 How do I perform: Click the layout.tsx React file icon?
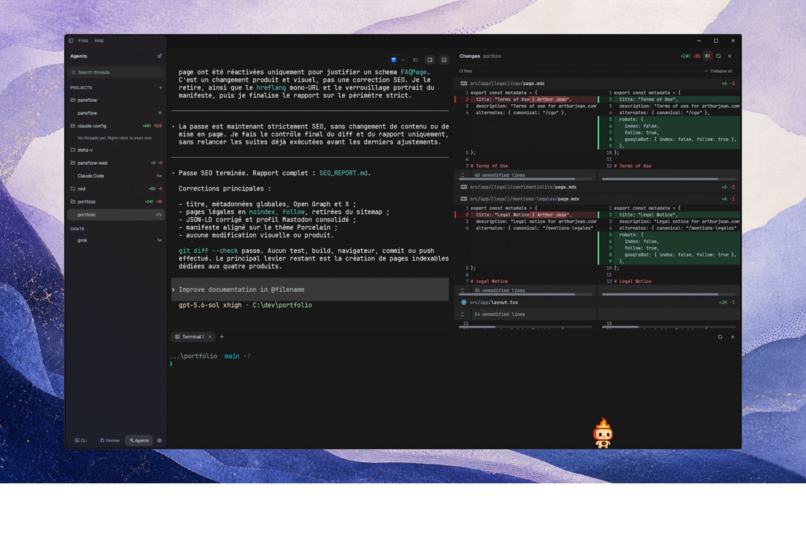(464, 303)
